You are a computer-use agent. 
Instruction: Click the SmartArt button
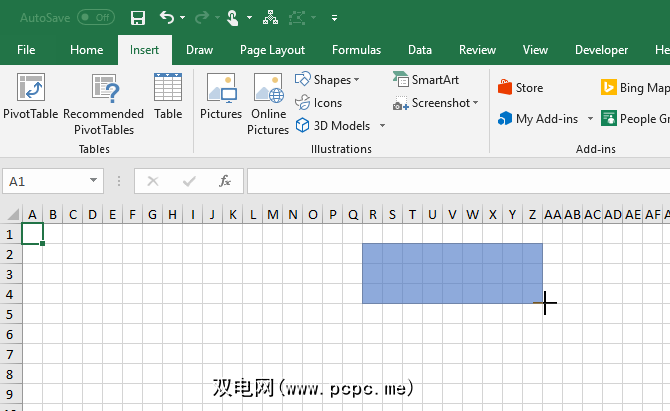[427, 80]
